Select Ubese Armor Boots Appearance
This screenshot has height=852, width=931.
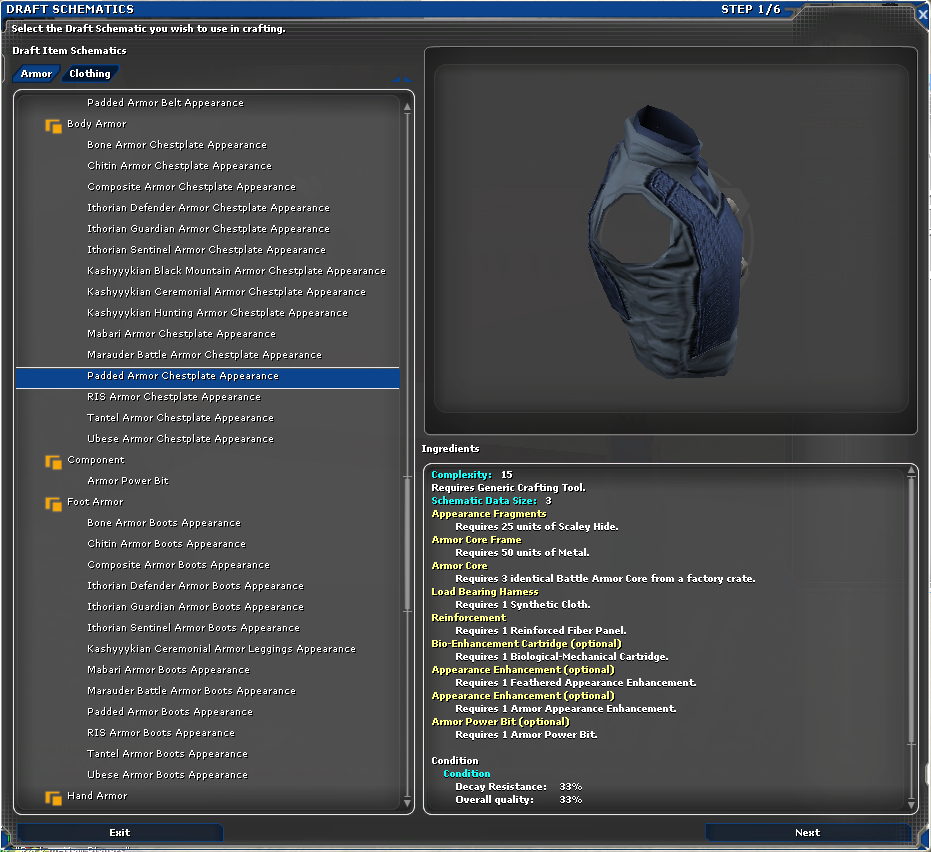coord(167,775)
